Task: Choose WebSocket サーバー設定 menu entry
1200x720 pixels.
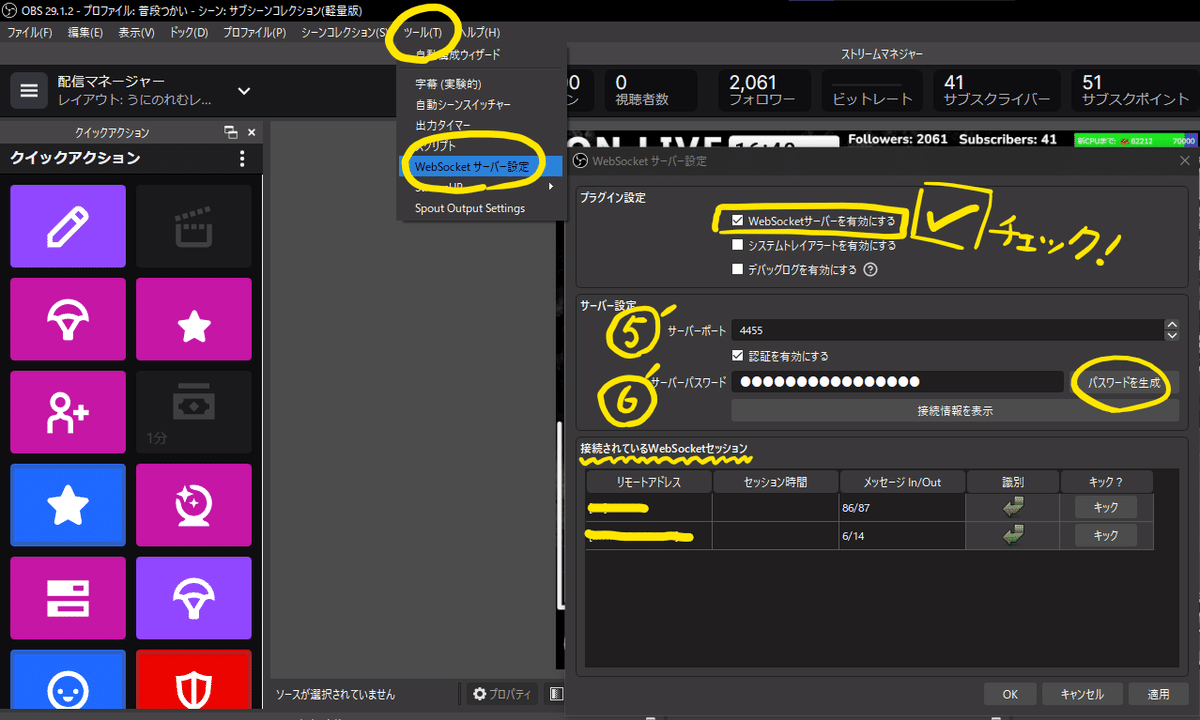Action: (481, 167)
